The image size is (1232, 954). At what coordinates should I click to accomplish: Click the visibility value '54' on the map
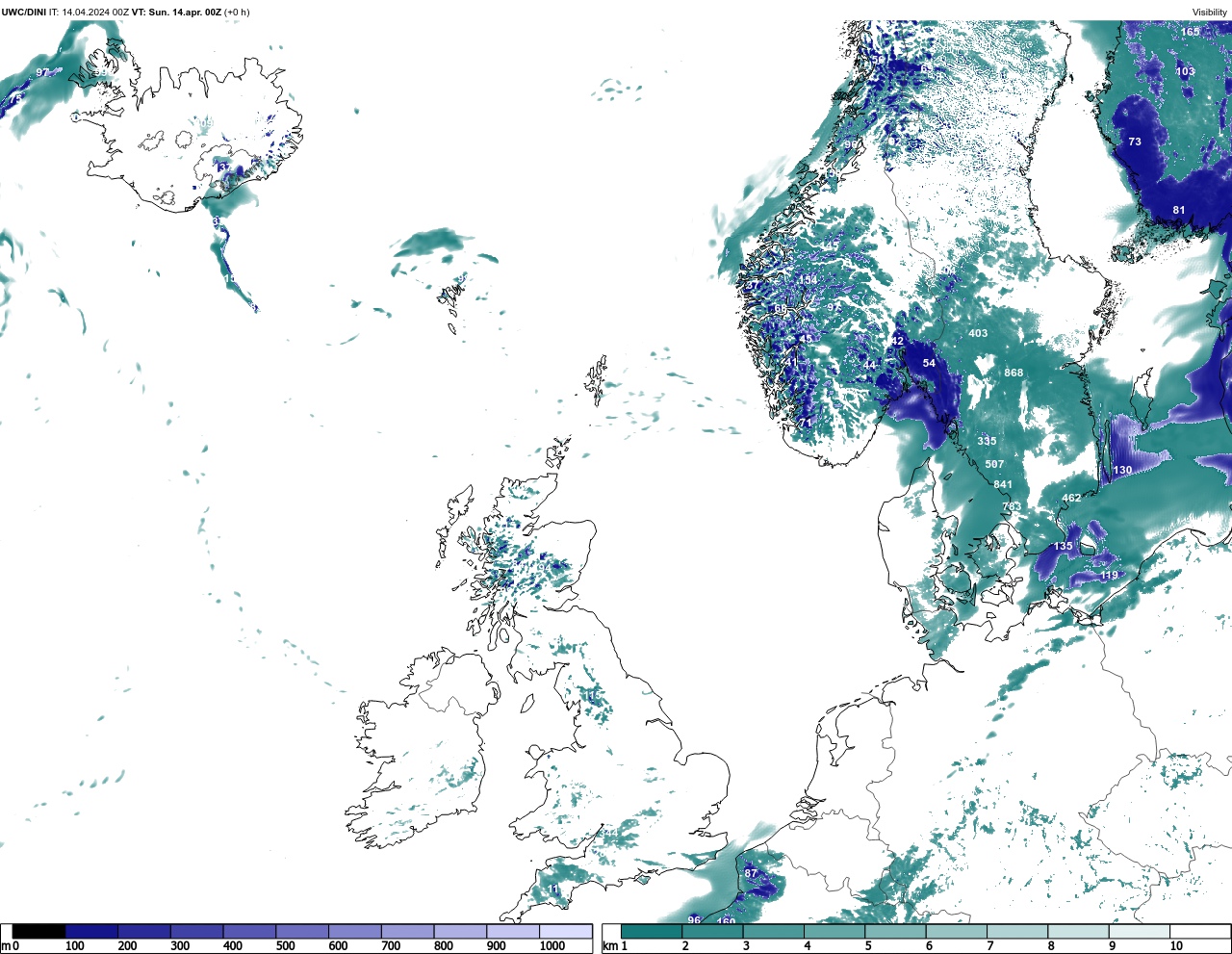click(x=929, y=363)
